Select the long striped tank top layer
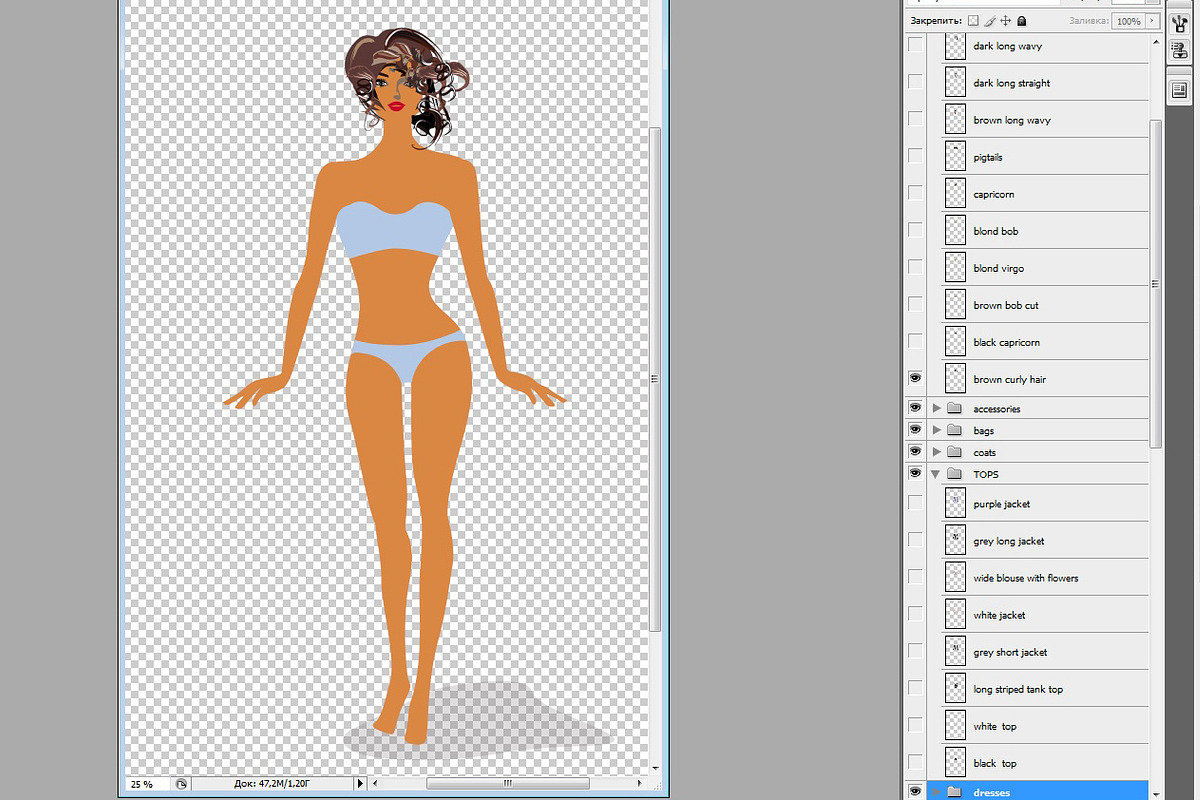Image resolution: width=1200 pixels, height=800 pixels. pyautogui.click(x=1047, y=689)
